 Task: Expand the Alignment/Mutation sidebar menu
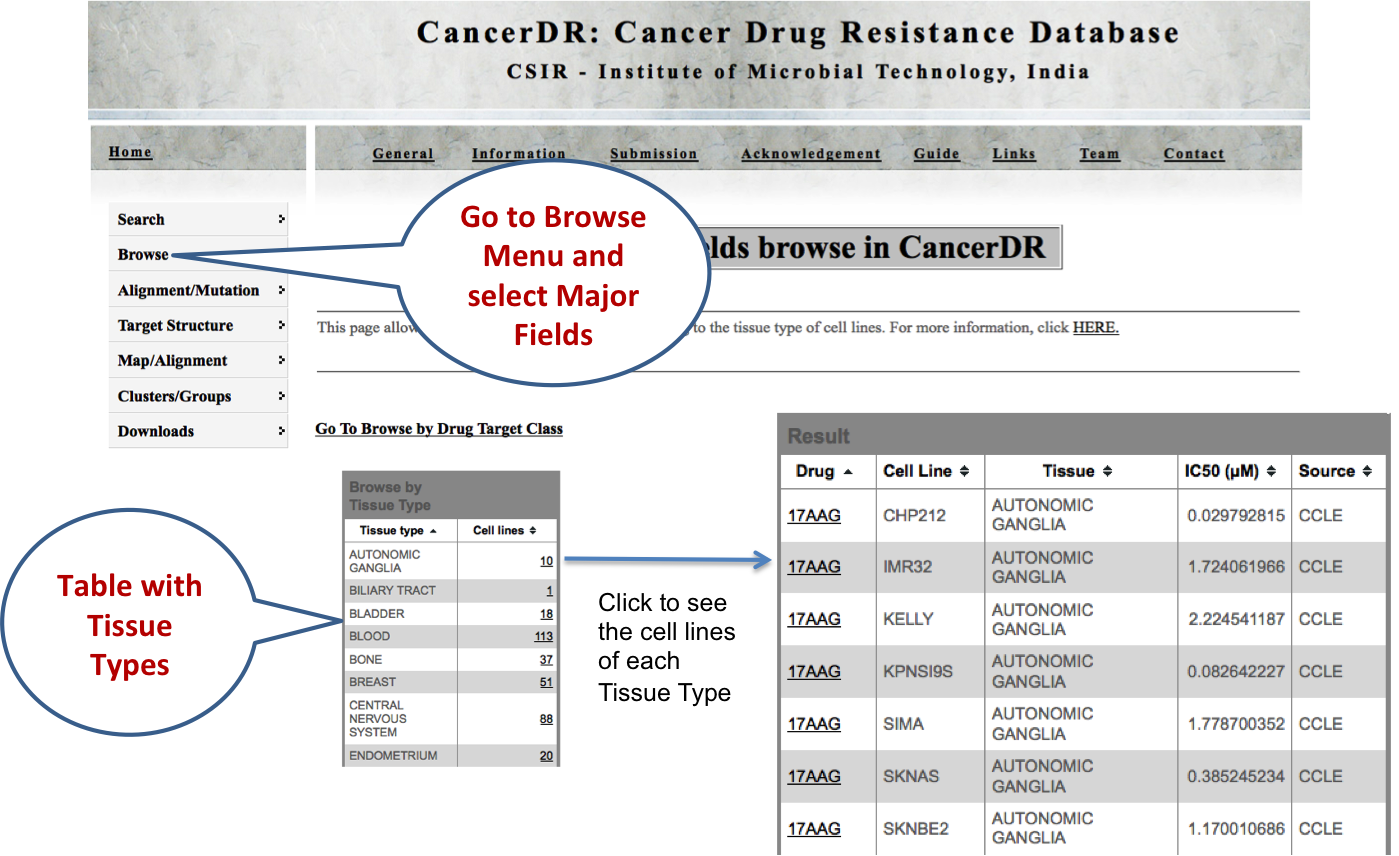pyautogui.click(x=198, y=291)
